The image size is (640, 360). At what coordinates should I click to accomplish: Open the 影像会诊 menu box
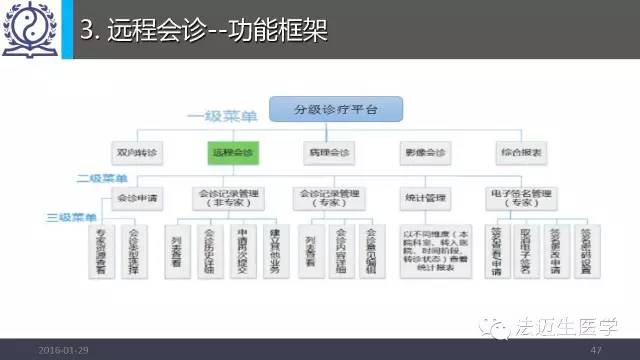pyautogui.click(x=425, y=153)
